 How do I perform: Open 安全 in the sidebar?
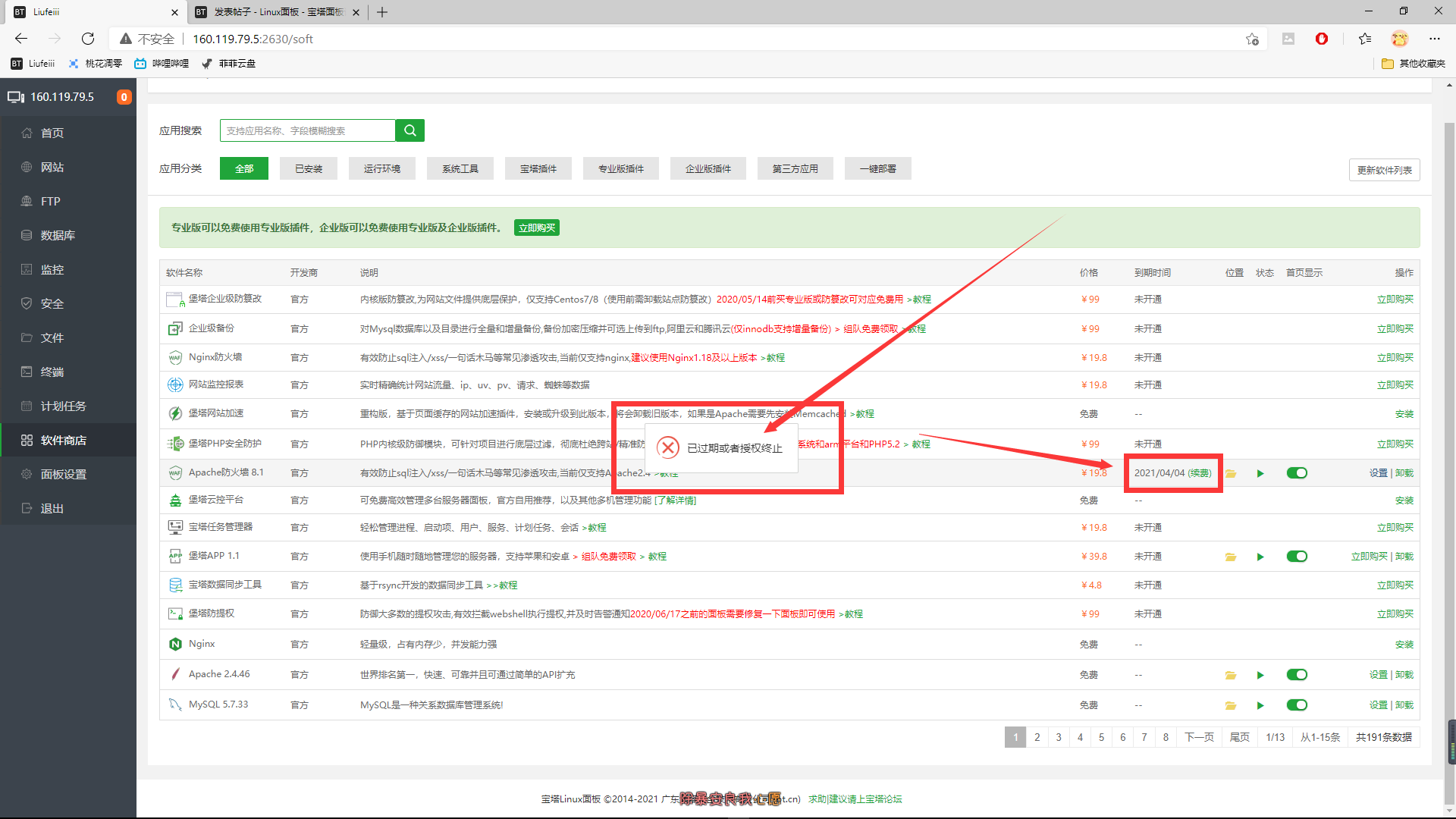68,303
